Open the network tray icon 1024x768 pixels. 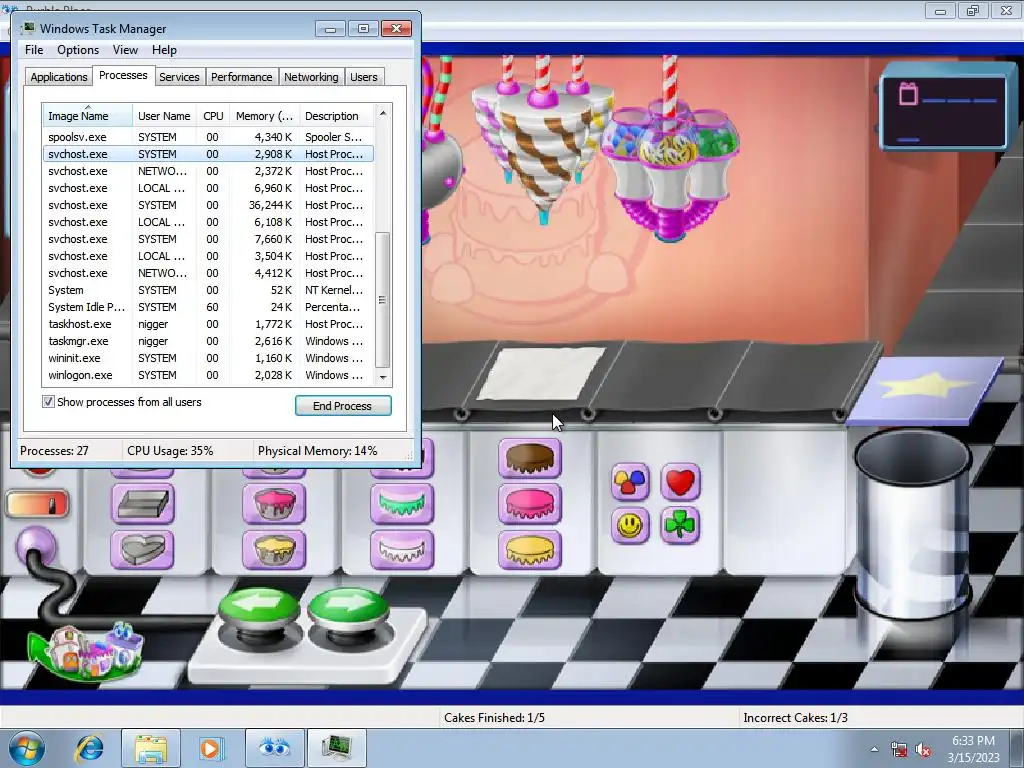click(x=899, y=750)
